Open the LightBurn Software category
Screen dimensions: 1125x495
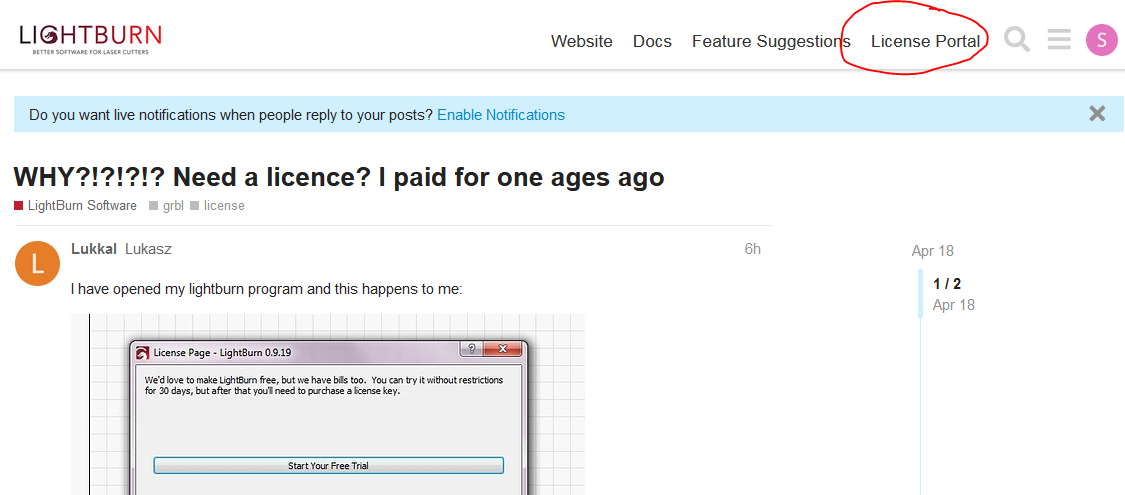click(x=75, y=206)
